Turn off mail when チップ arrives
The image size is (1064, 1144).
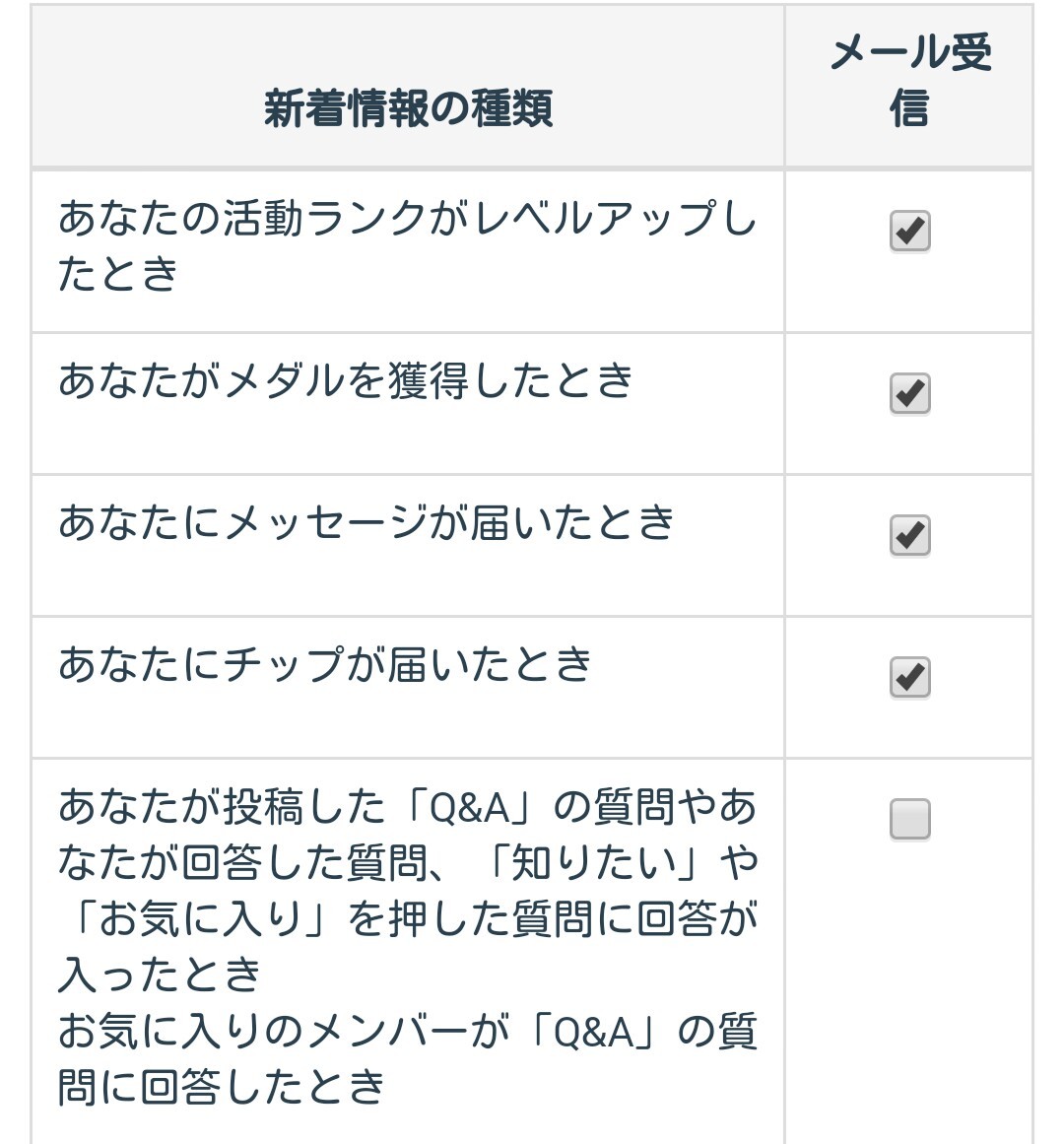(909, 677)
